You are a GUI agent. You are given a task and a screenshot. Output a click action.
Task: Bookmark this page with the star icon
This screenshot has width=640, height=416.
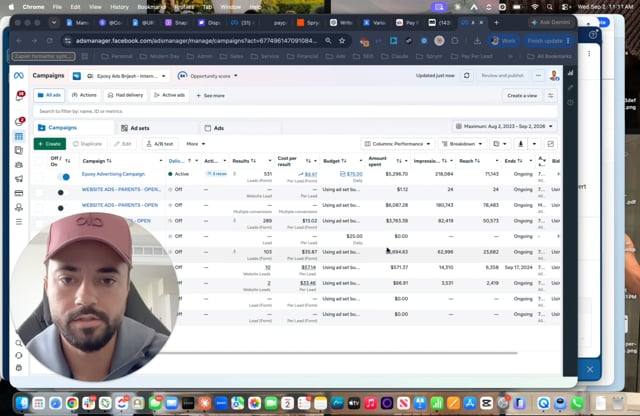coord(342,41)
